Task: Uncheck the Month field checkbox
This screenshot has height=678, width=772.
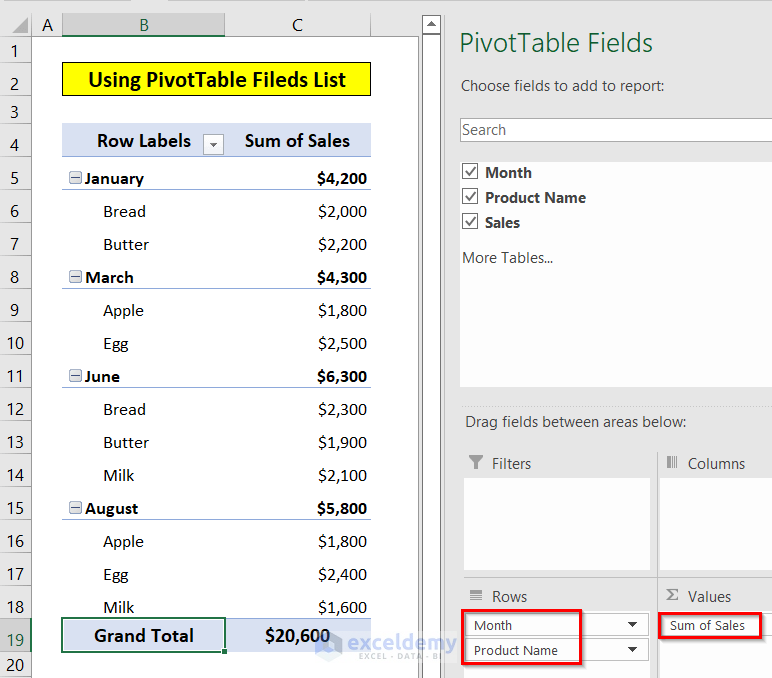Action: pos(471,172)
